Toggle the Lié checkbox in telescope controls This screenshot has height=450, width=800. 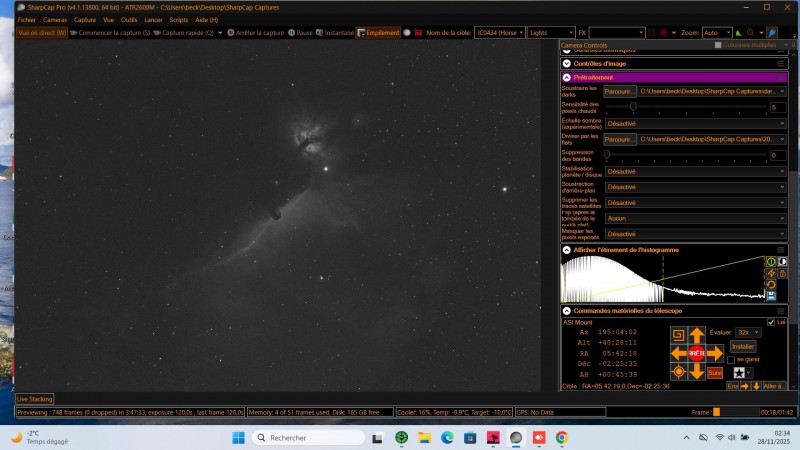(x=770, y=321)
